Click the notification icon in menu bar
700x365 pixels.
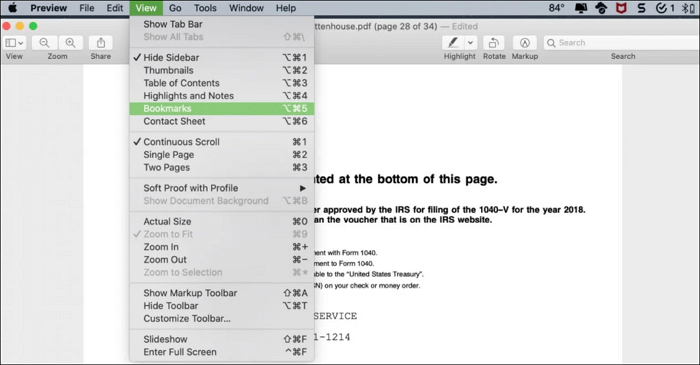(x=581, y=8)
